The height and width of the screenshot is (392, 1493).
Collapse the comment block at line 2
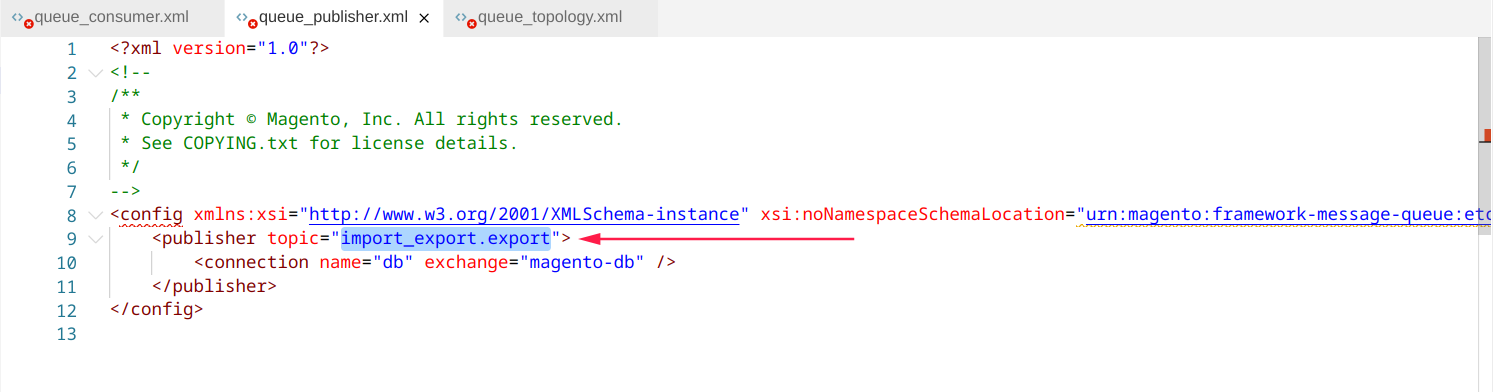95,72
